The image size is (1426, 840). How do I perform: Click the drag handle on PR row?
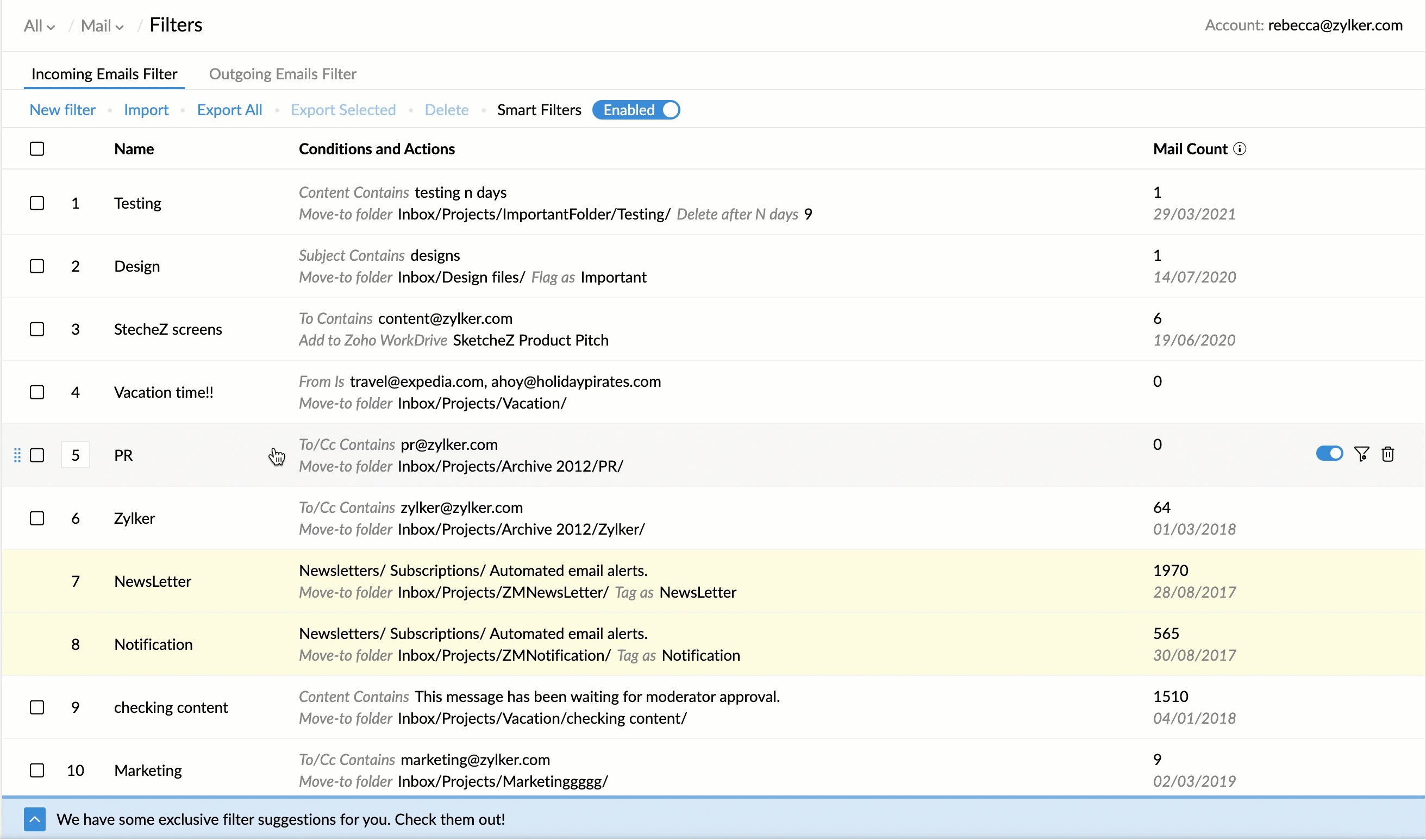[17, 455]
